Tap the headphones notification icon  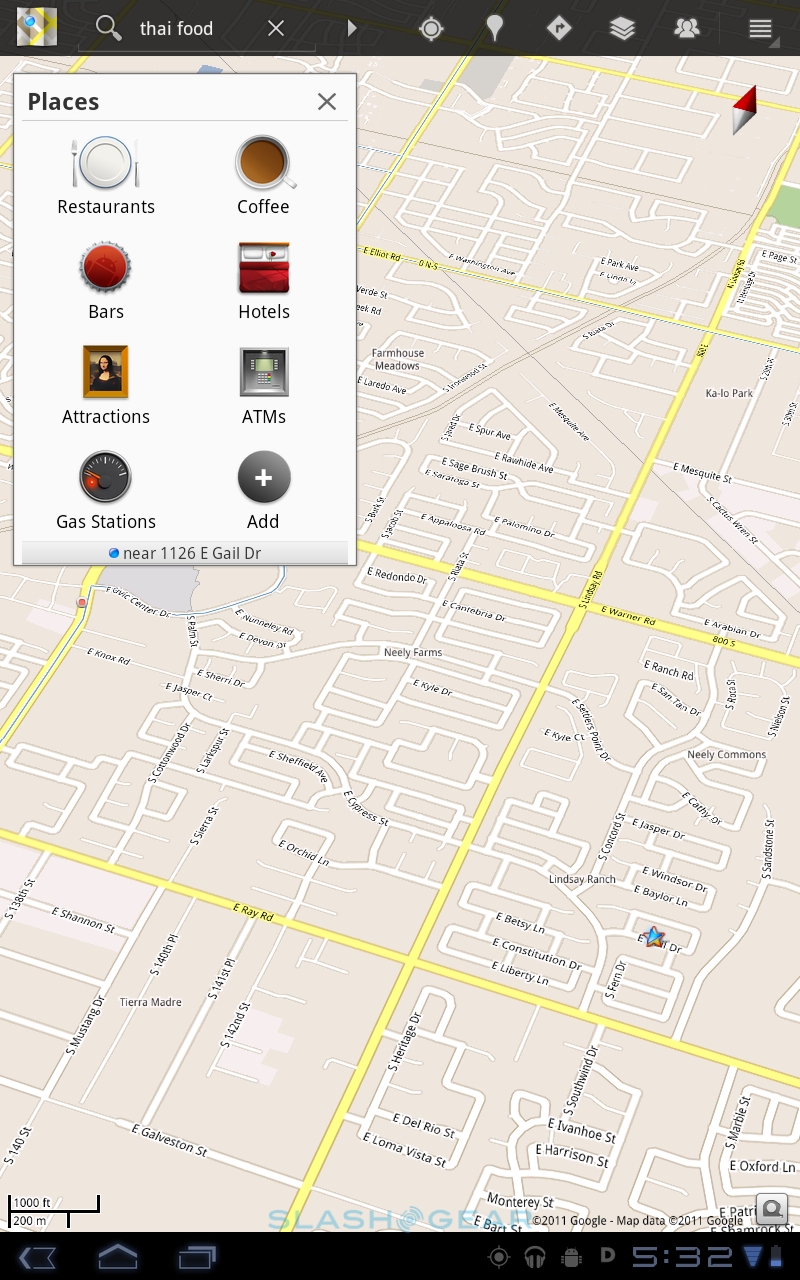point(535,1258)
